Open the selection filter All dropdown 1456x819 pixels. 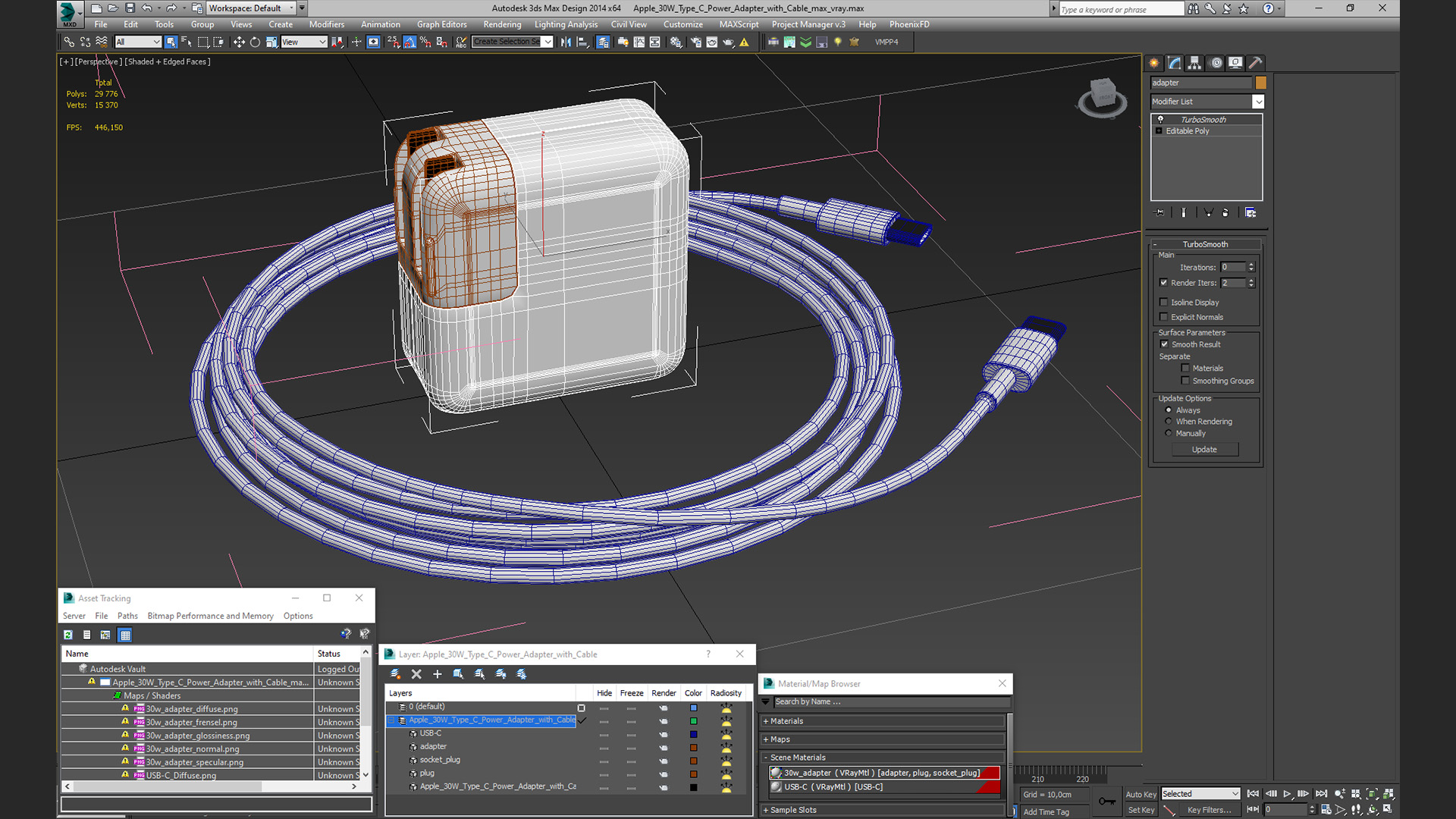138,42
